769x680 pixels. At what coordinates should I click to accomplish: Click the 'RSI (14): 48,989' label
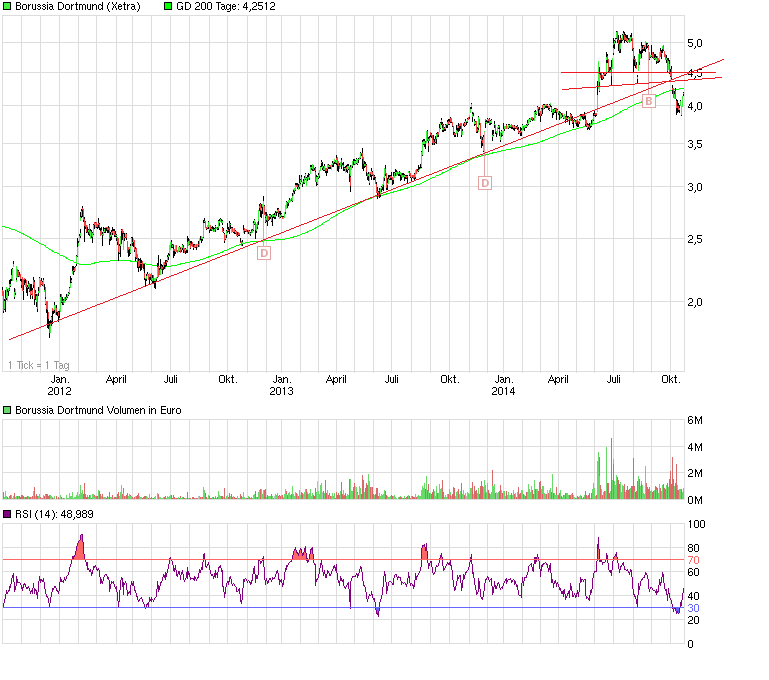tap(54, 514)
